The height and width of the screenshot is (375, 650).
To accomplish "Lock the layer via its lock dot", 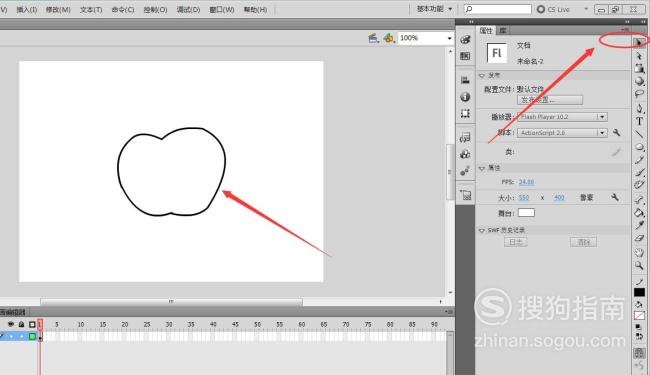I will (22, 336).
